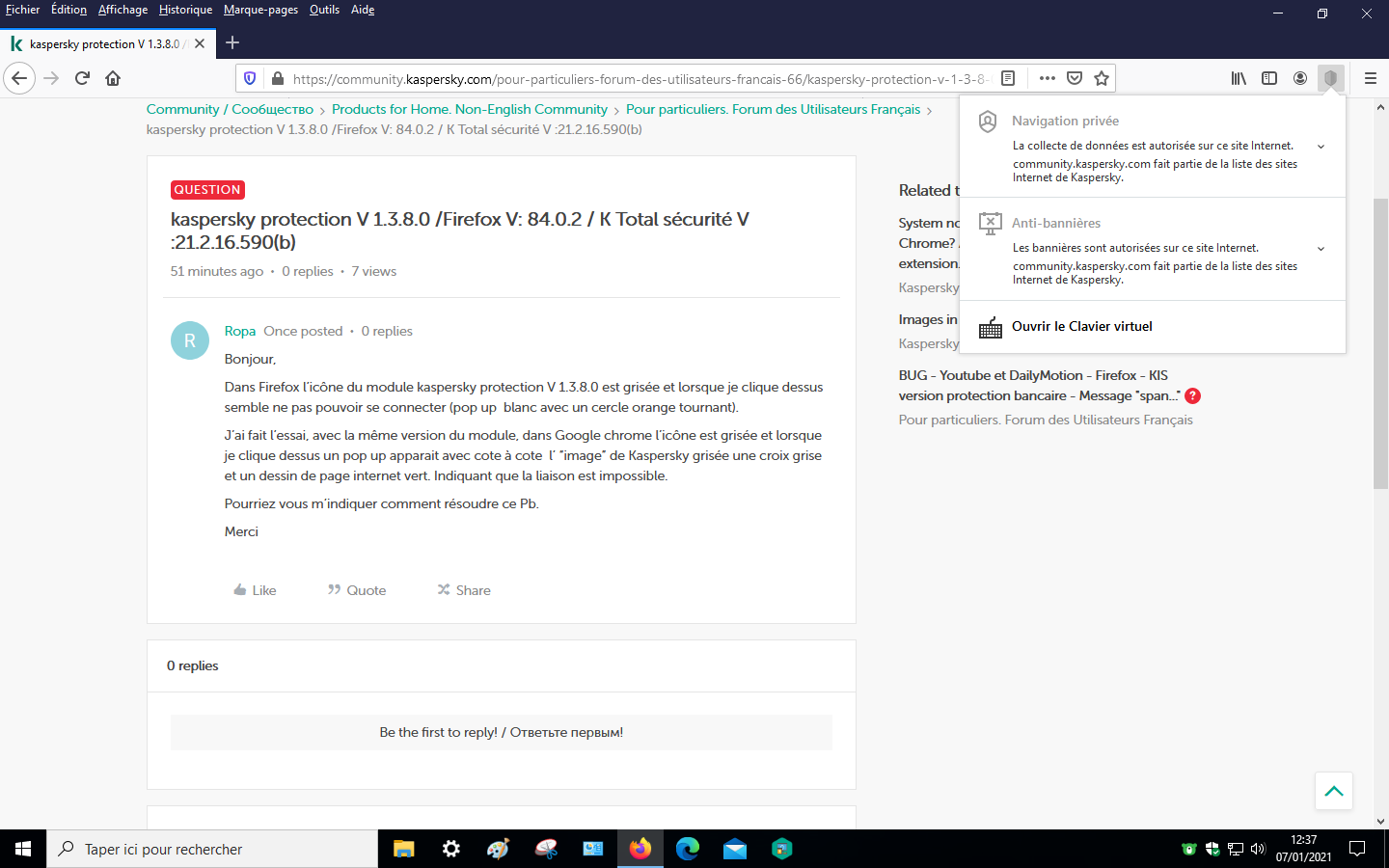1389x868 pixels.
Task: Open page actions three-dot menu
Action: click(x=1048, y=78)
